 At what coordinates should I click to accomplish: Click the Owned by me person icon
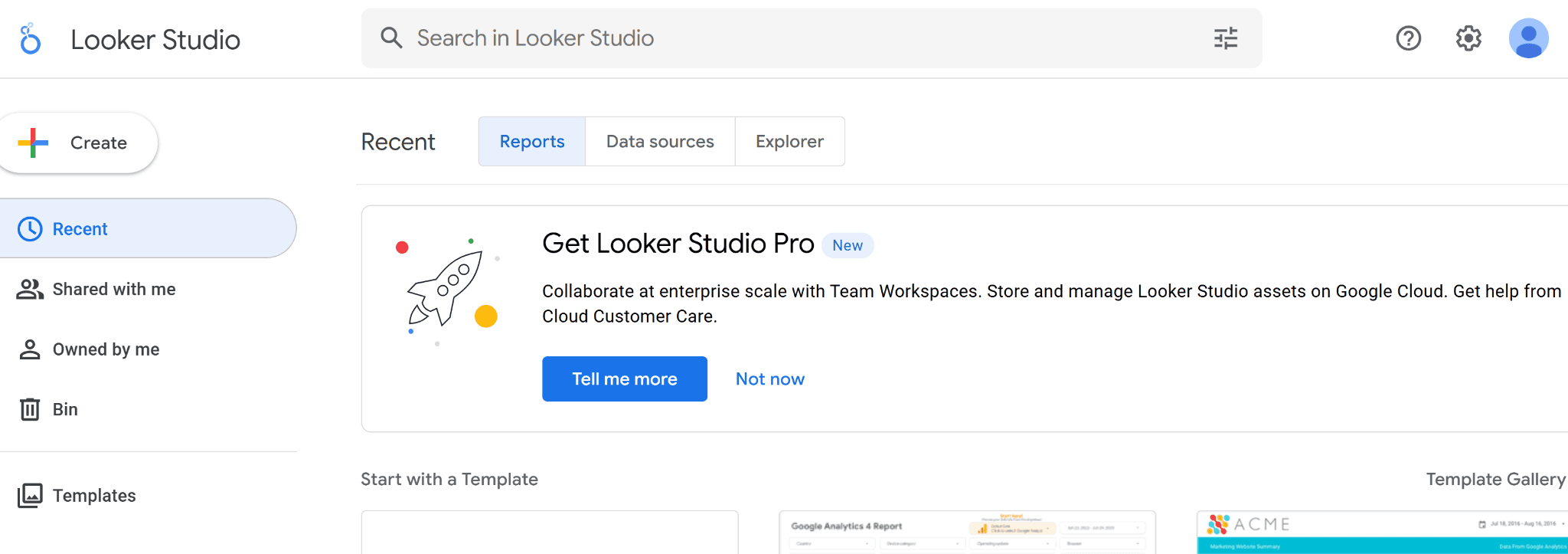click(x=30, y=349)
